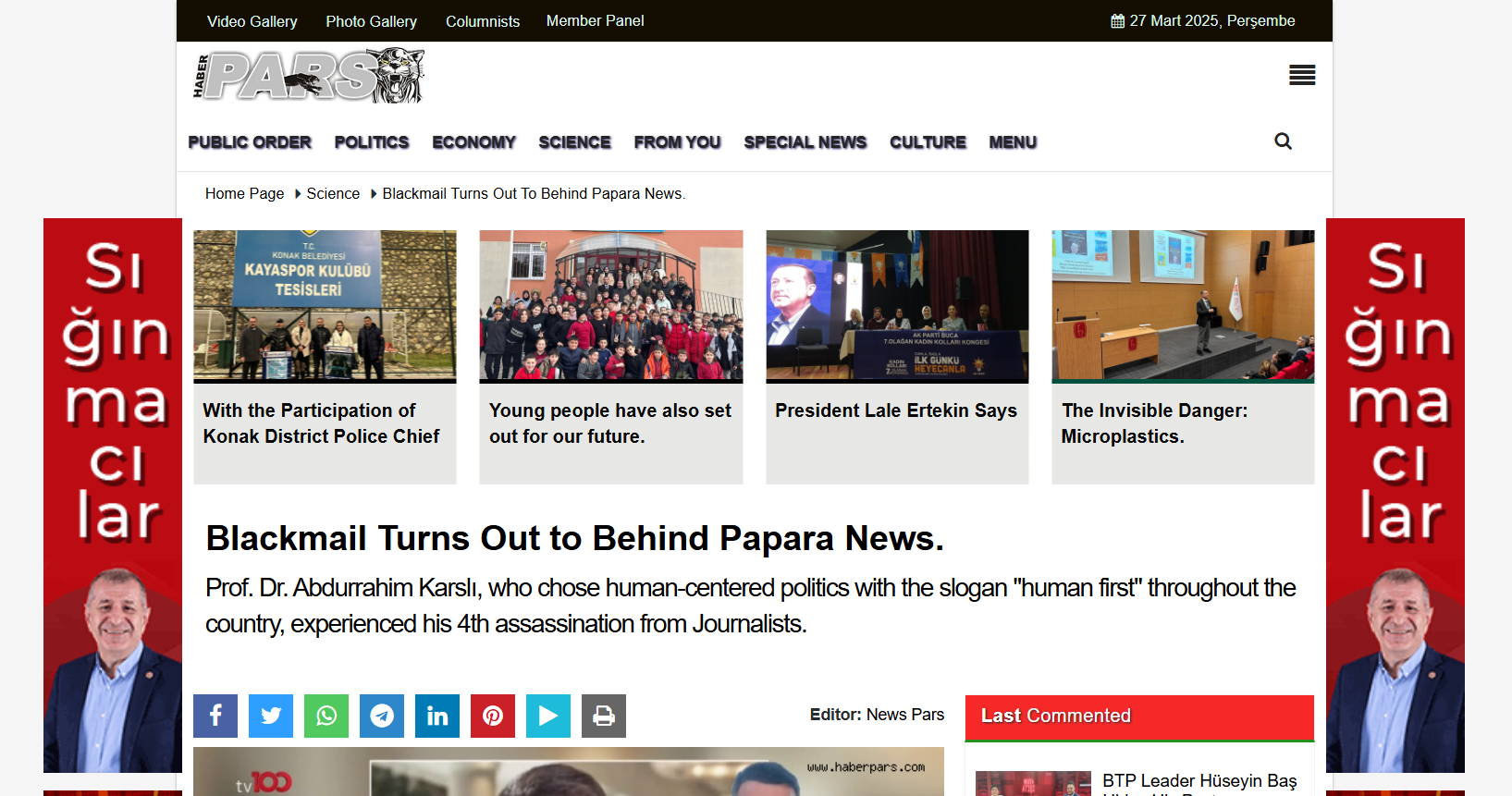The width and height of the screenshot is (1512, 796).
Task: Select Science category in navigation bar
Action: pyautogui.click(x=574, y=142)
